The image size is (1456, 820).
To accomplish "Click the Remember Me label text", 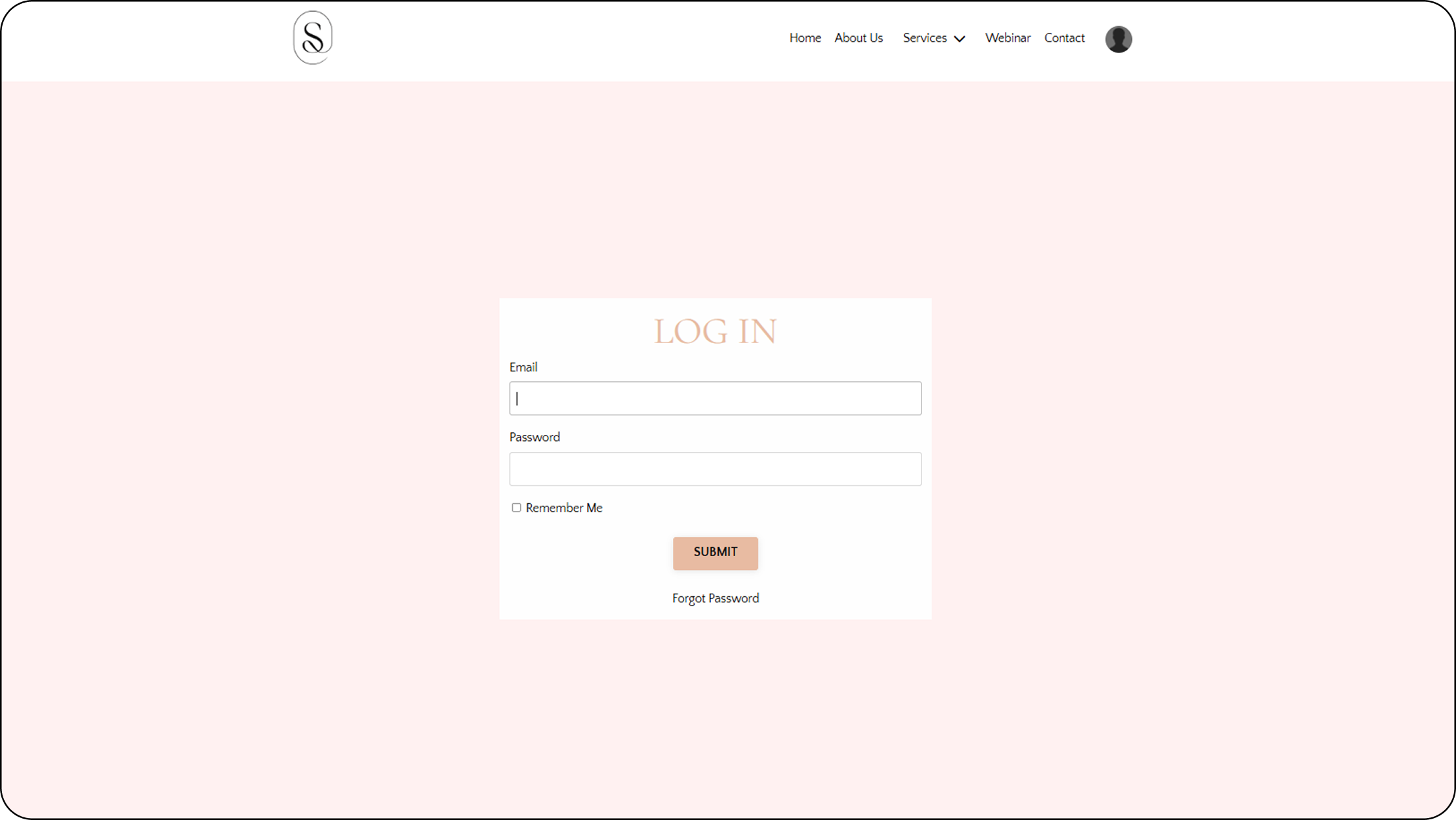I will click(x=563, y=508).
